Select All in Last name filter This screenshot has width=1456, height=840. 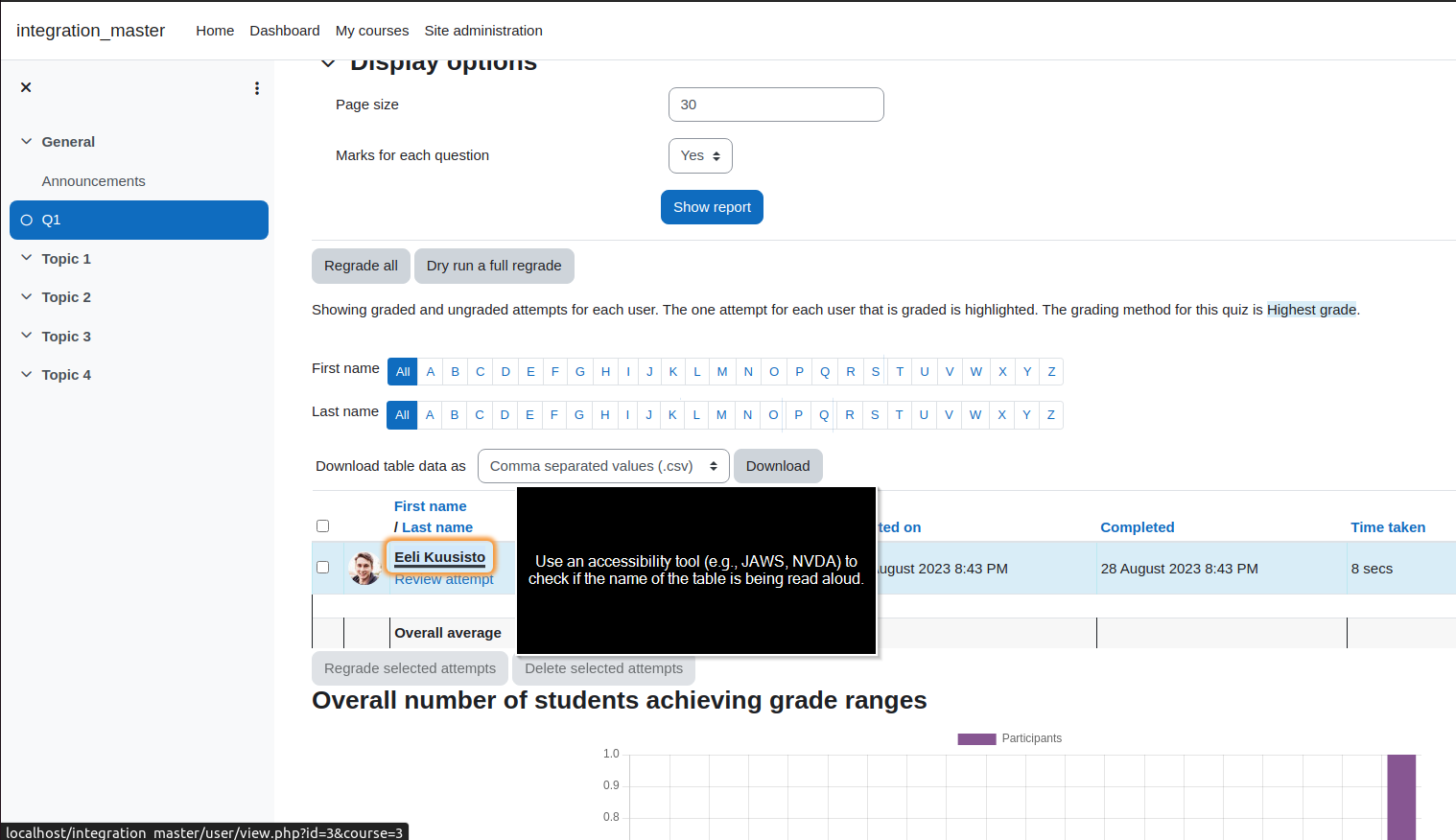point(402,415)
